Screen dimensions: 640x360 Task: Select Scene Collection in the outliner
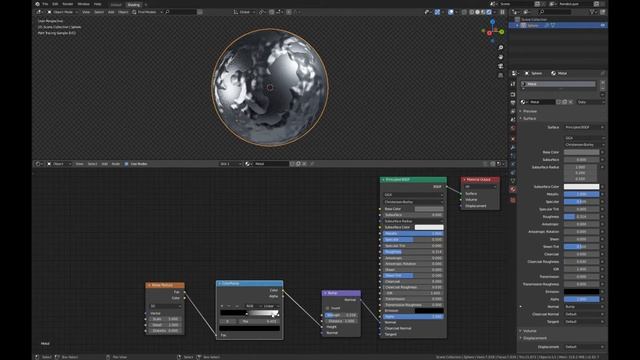[x=534, y=19]
